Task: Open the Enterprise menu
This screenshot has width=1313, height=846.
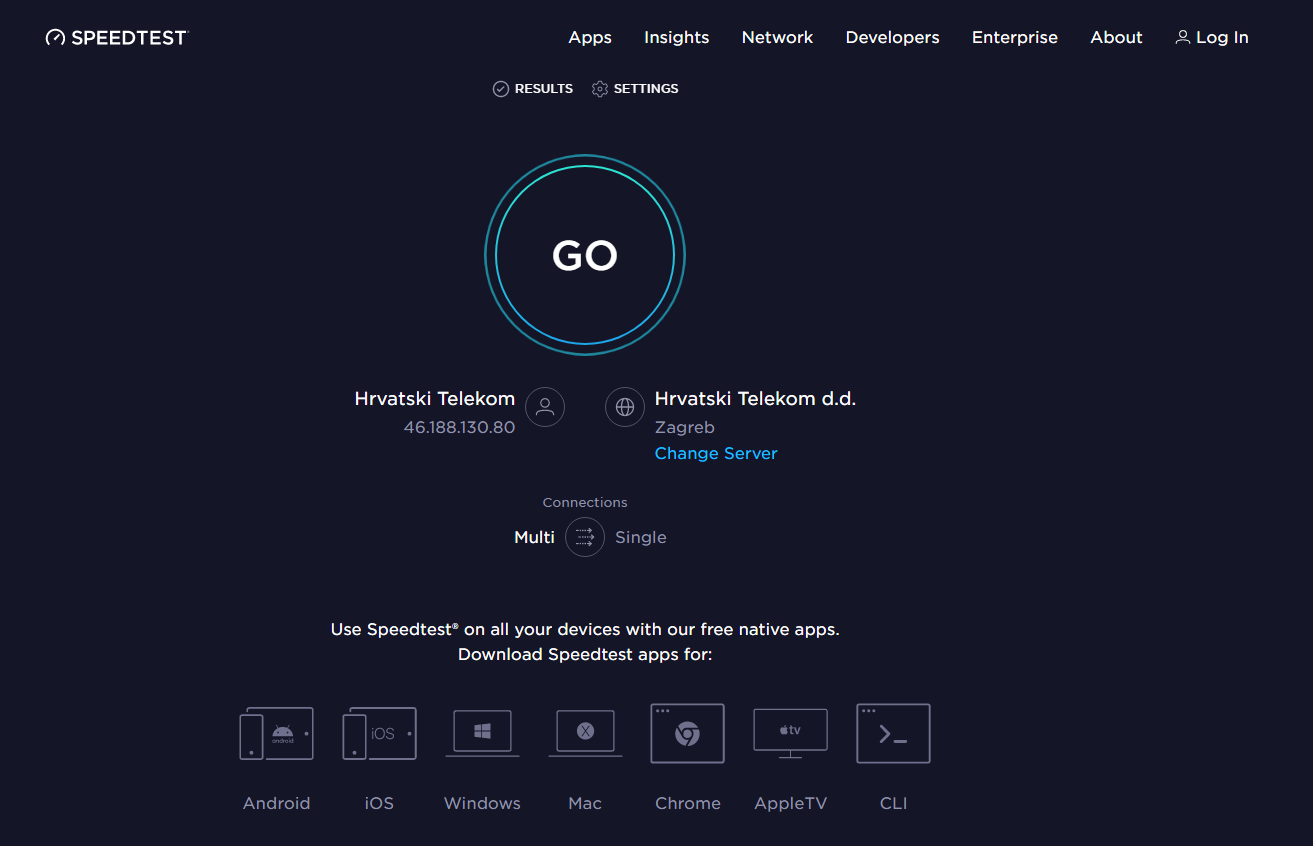Action: (1015, 37)
